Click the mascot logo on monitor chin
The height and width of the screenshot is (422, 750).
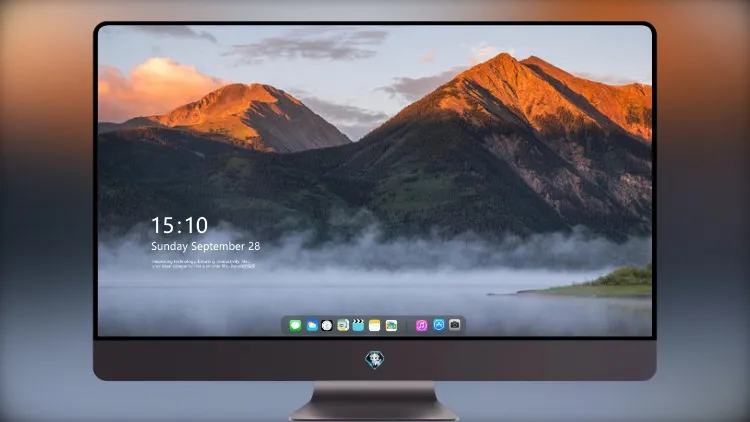point(375,360)
